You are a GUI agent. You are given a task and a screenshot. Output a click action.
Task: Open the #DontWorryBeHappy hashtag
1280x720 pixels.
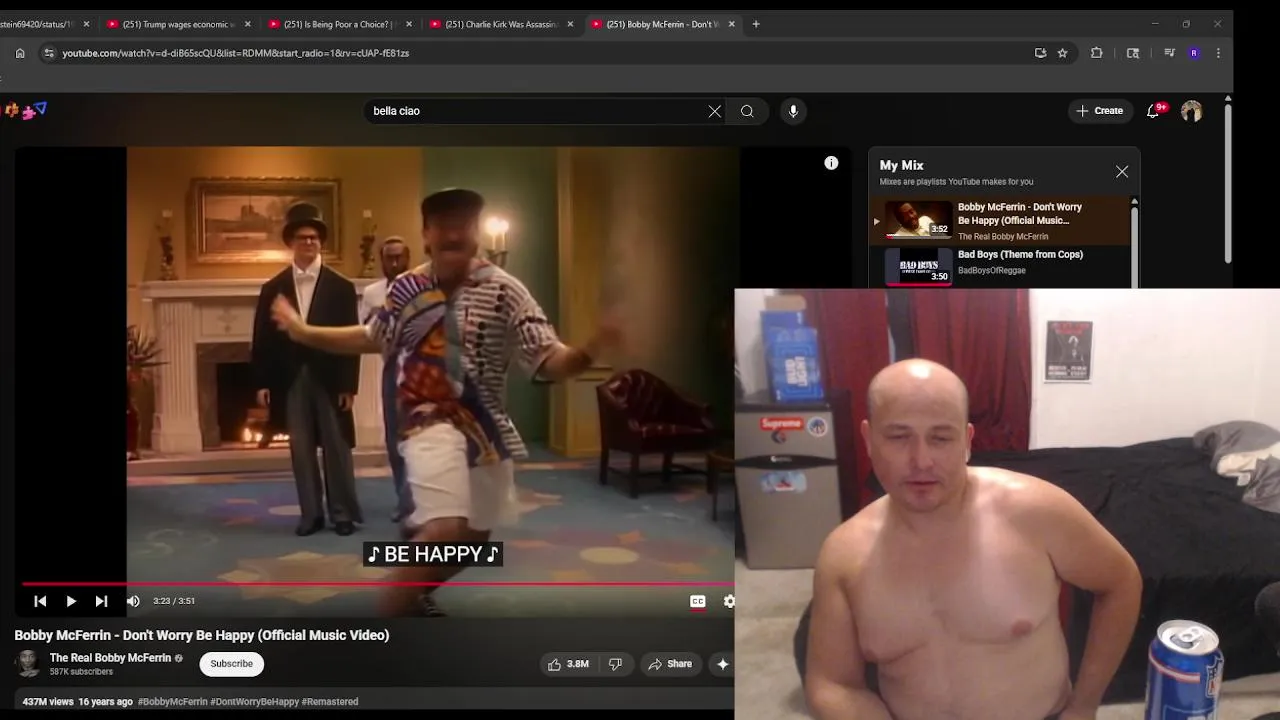click(254, 702)
